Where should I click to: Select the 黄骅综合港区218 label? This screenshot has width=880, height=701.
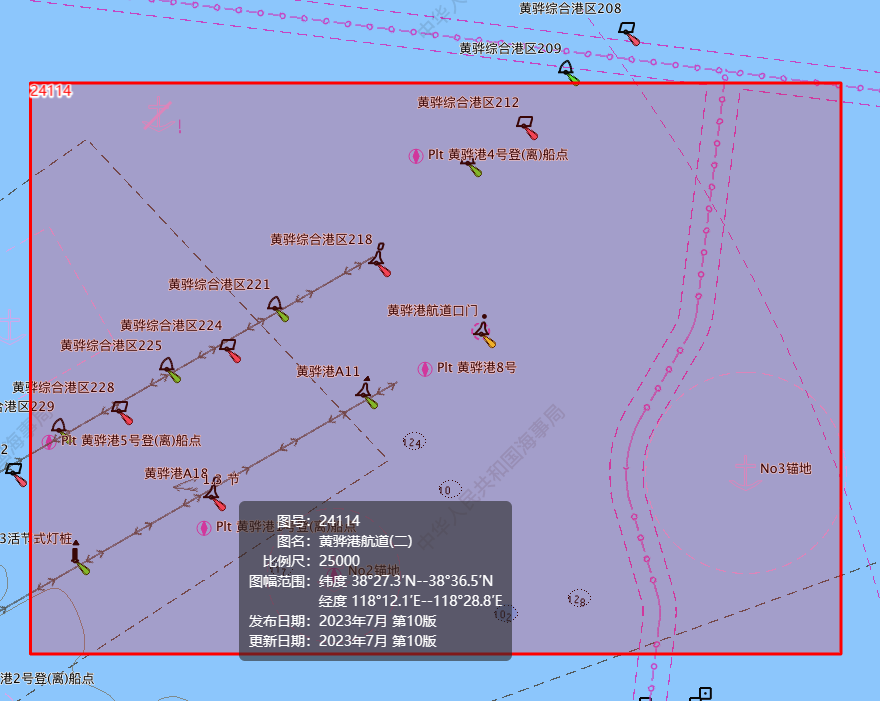[x=321, y=240]
